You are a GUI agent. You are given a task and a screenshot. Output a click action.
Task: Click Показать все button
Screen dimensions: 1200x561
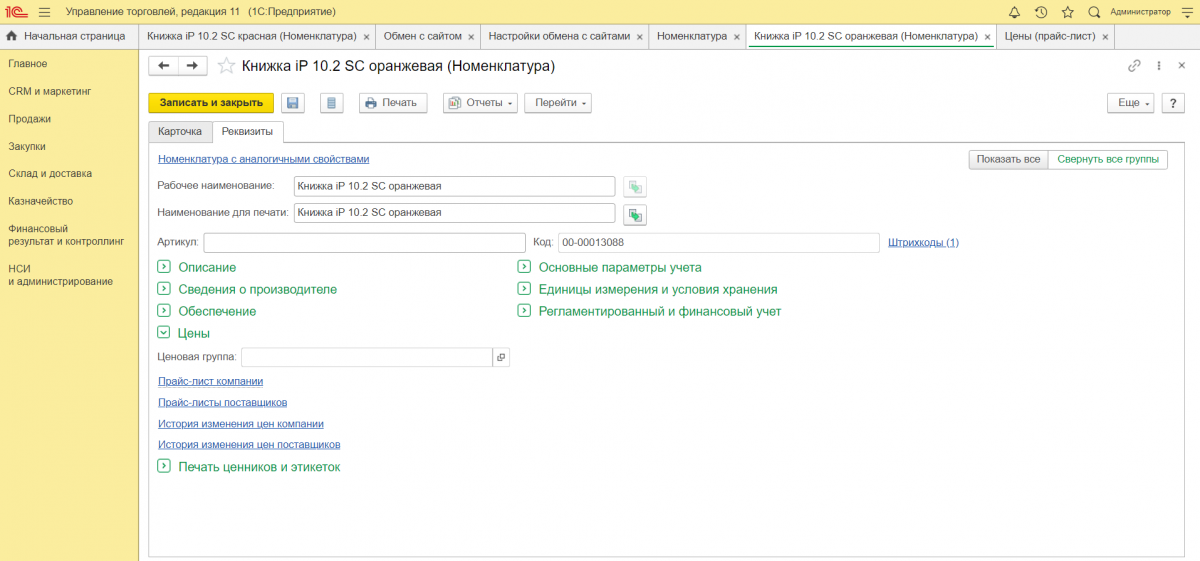click(x=1009, y=160)
